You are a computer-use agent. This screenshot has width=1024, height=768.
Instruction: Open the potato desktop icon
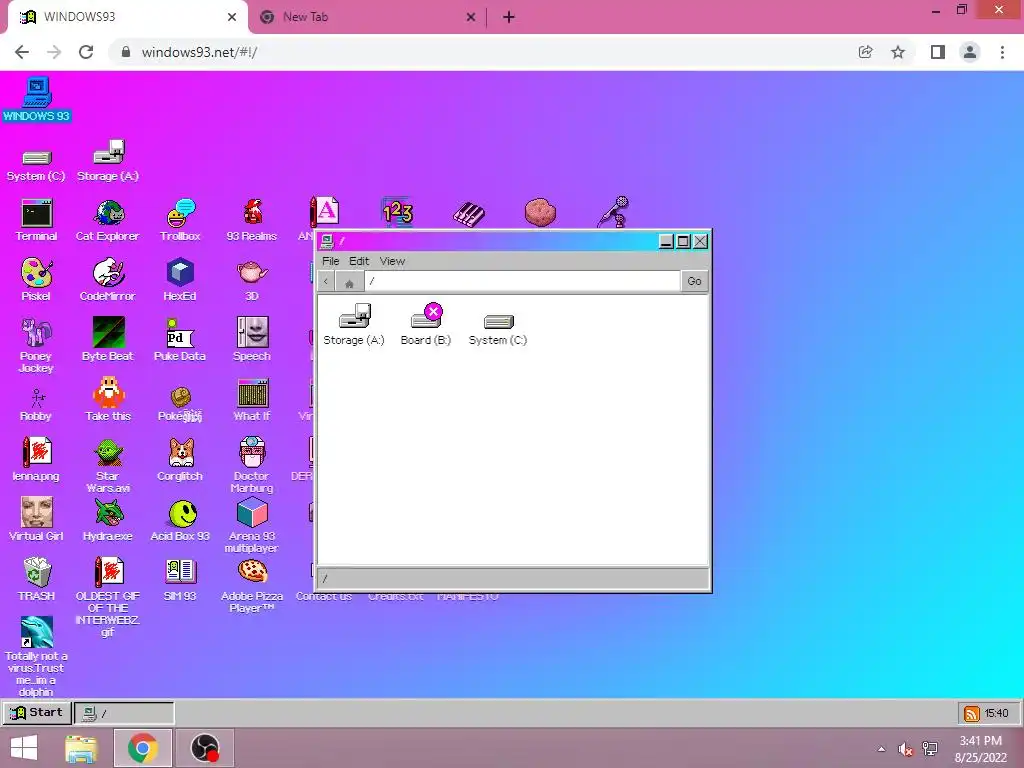(x=540, y=212)
